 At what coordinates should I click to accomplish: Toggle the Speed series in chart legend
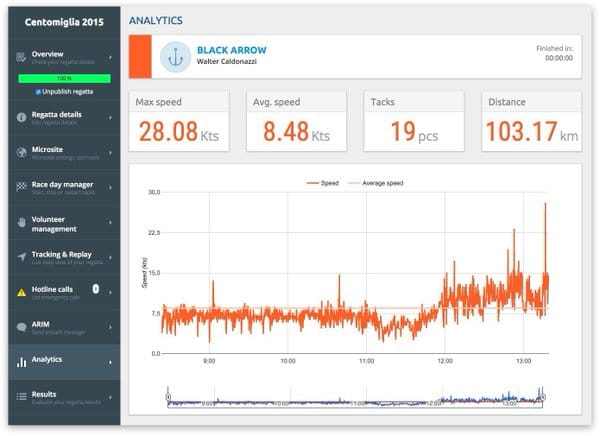[x=317, y=183]
